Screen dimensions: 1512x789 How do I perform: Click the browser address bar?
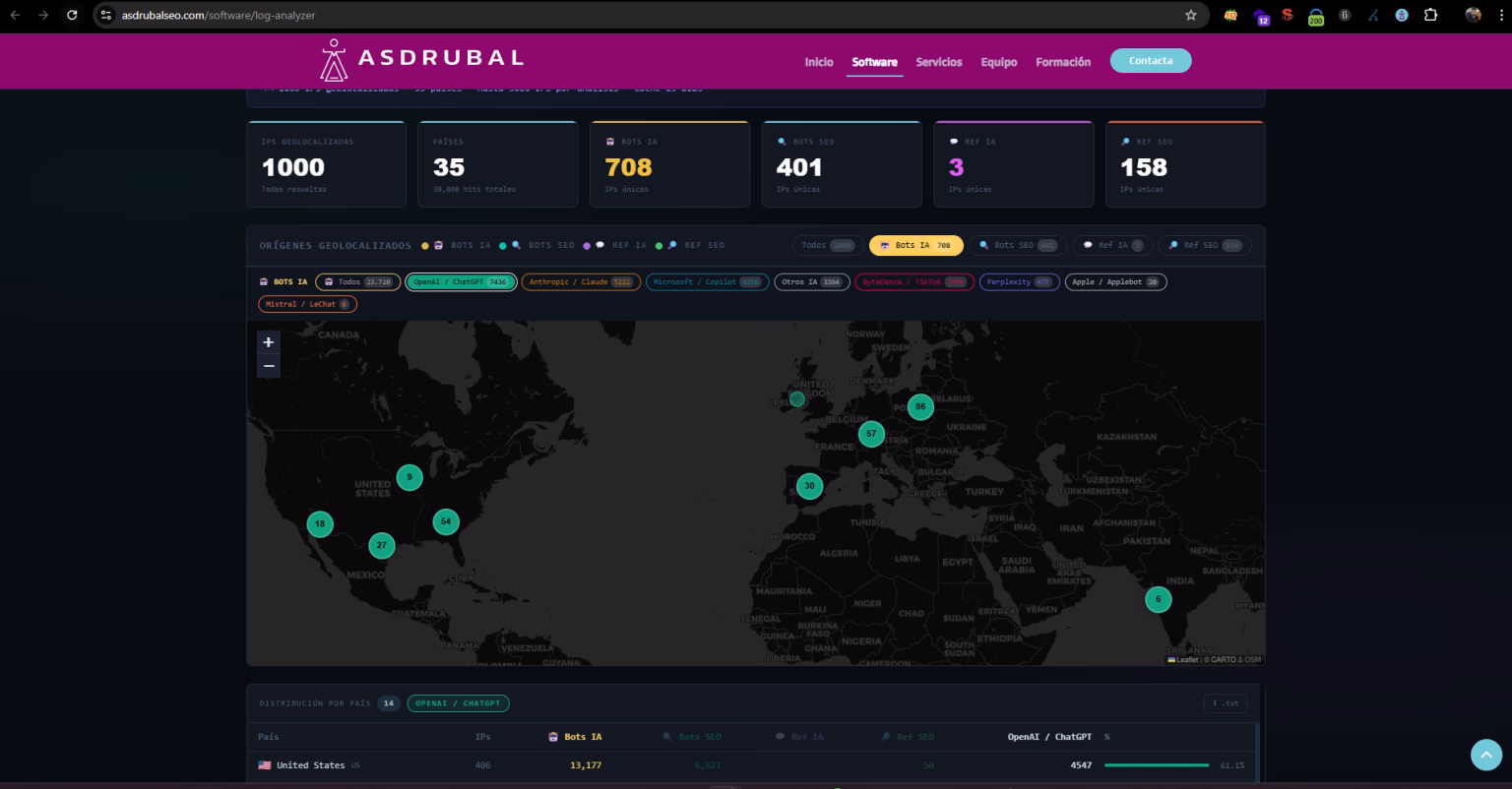tap(394, 15)
